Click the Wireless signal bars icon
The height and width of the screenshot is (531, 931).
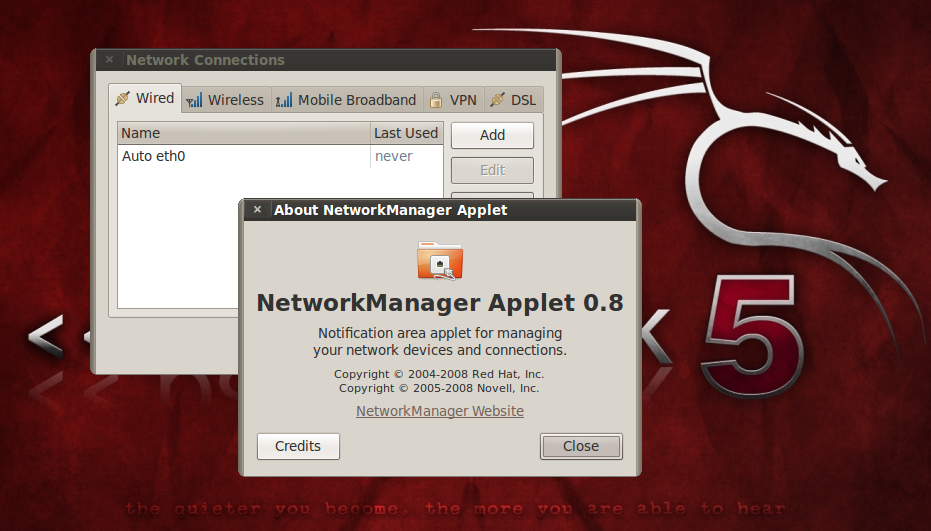(194, 100)
